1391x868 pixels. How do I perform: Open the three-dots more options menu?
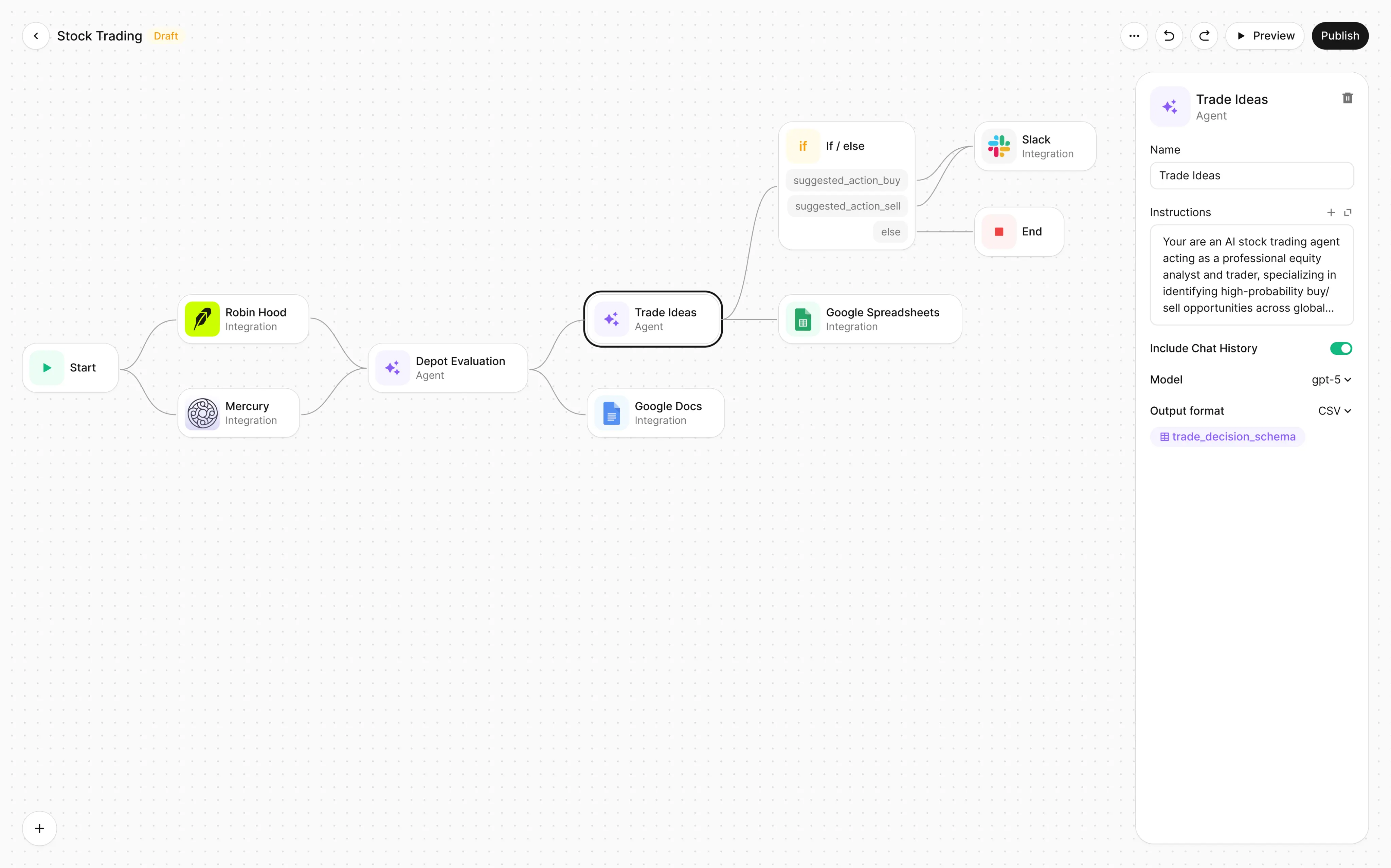pos(1134,36)
